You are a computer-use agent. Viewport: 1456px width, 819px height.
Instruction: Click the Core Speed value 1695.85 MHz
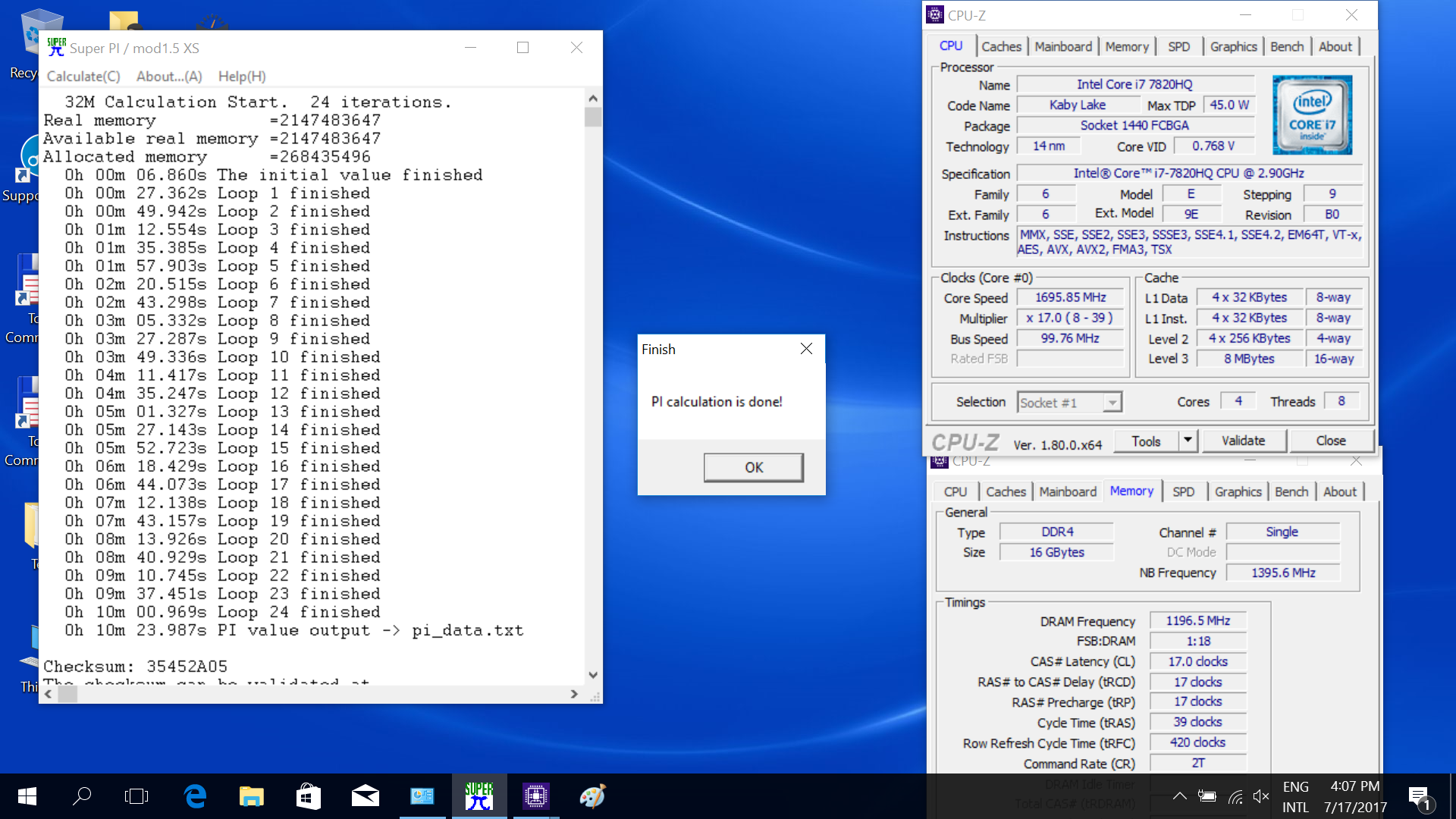1070,298
